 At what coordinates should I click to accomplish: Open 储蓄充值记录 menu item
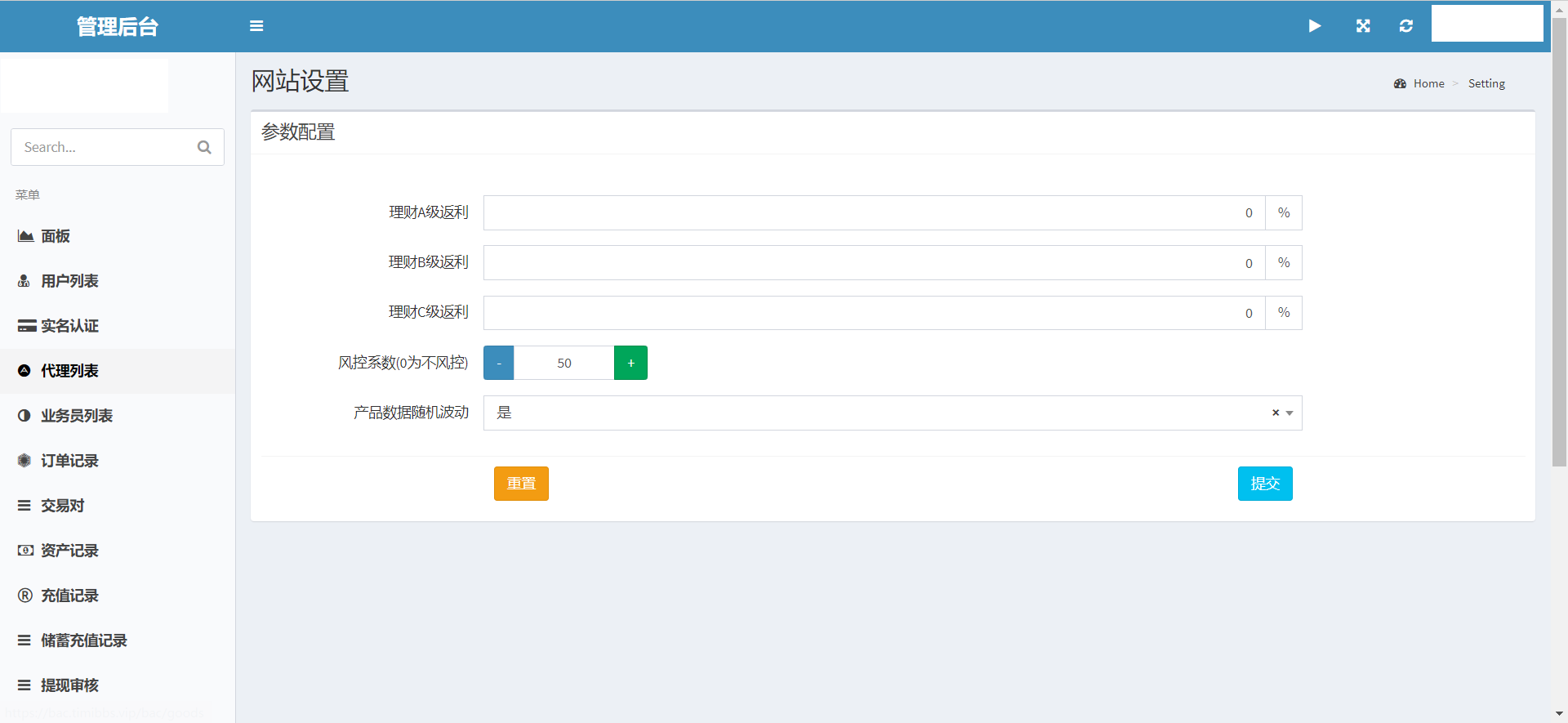point(118,640)
